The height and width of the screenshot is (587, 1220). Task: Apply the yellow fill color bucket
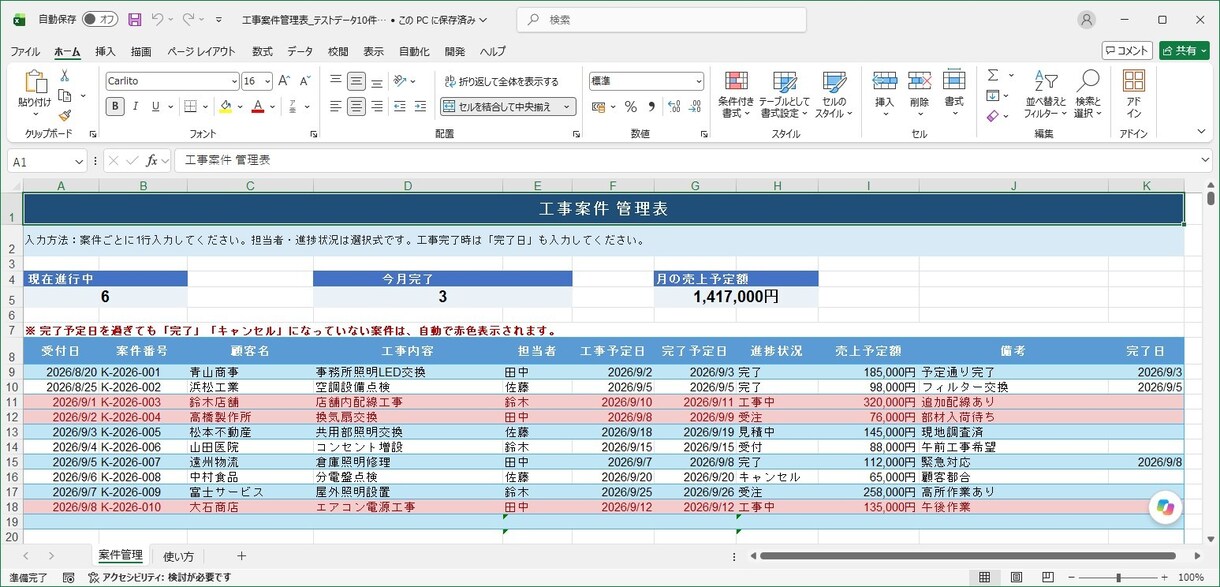tap(226, 106)
